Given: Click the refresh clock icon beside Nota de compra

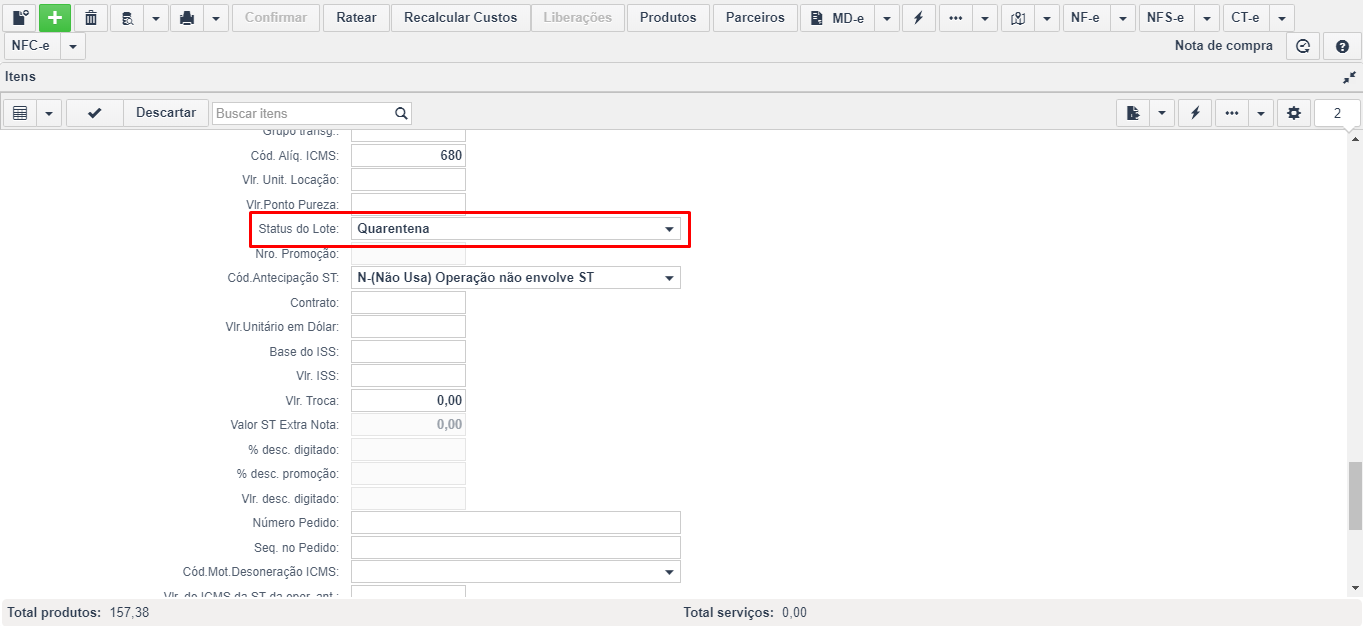Looking at the screenshot, I should (x=1302, y=46).
